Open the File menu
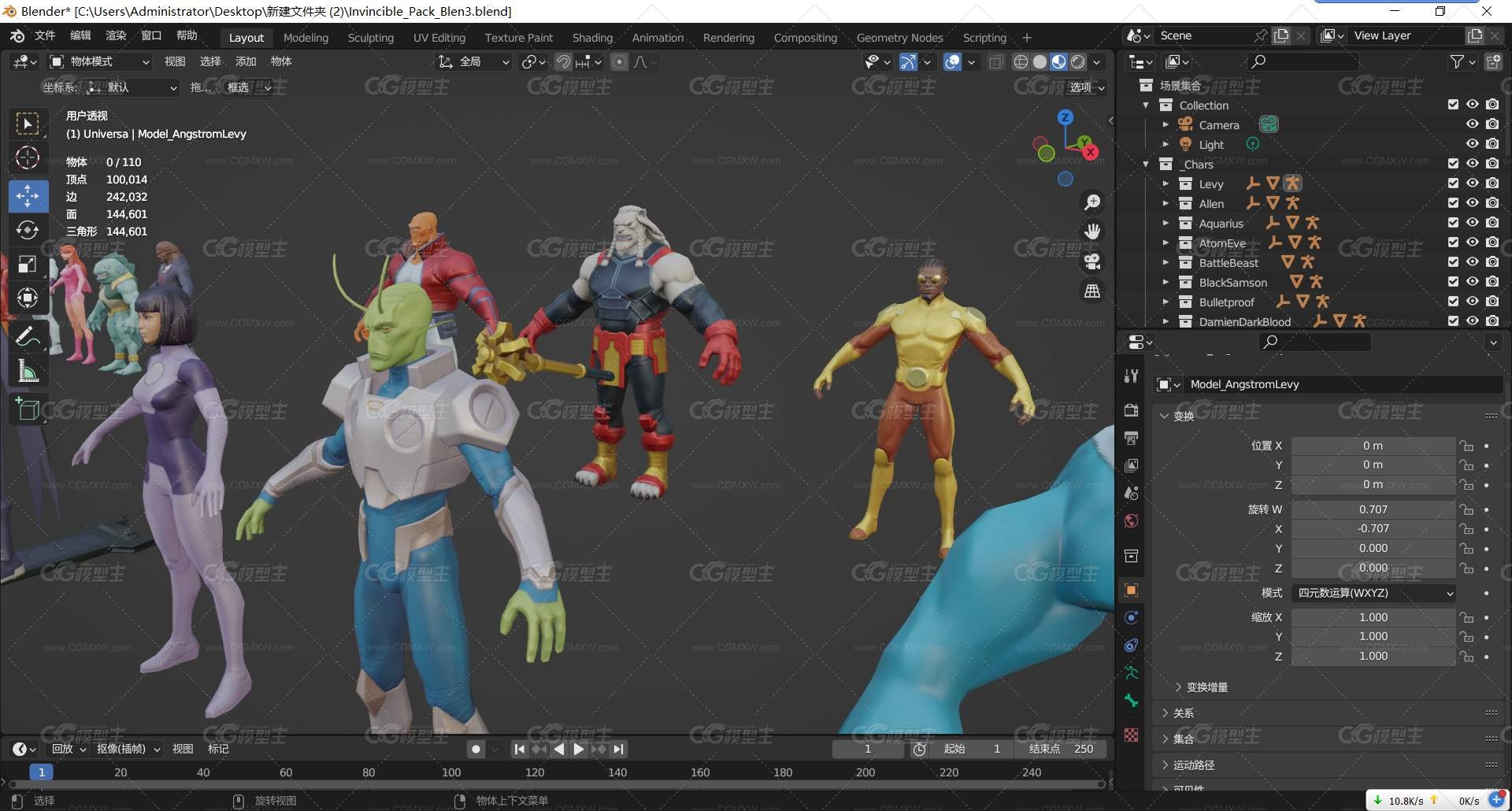Screen dimensions: 1512x811 click(x=45, y=35)
